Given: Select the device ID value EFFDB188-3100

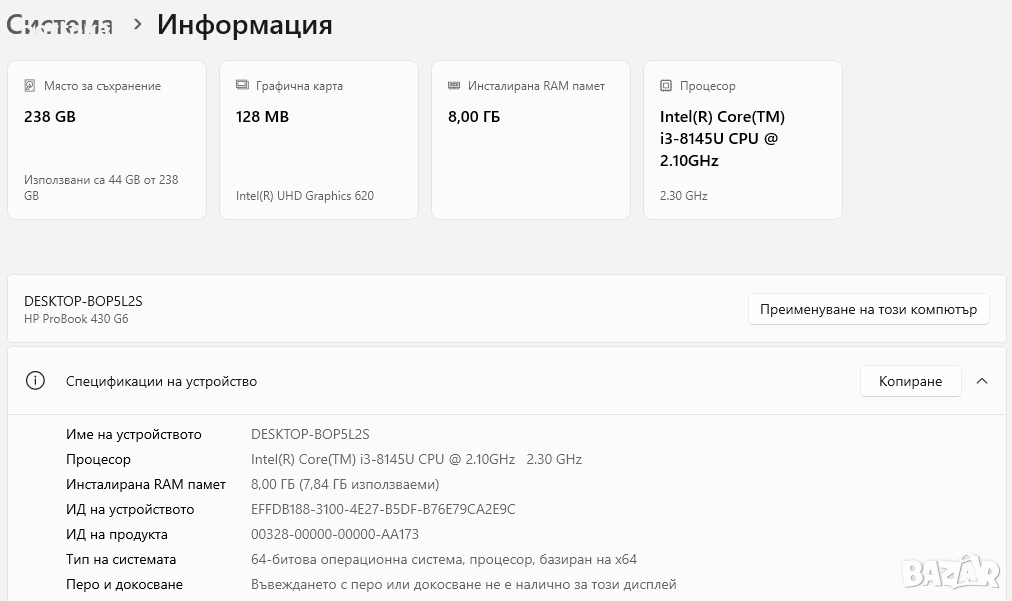Looking at the screenshot, I should tap(383, 510).
